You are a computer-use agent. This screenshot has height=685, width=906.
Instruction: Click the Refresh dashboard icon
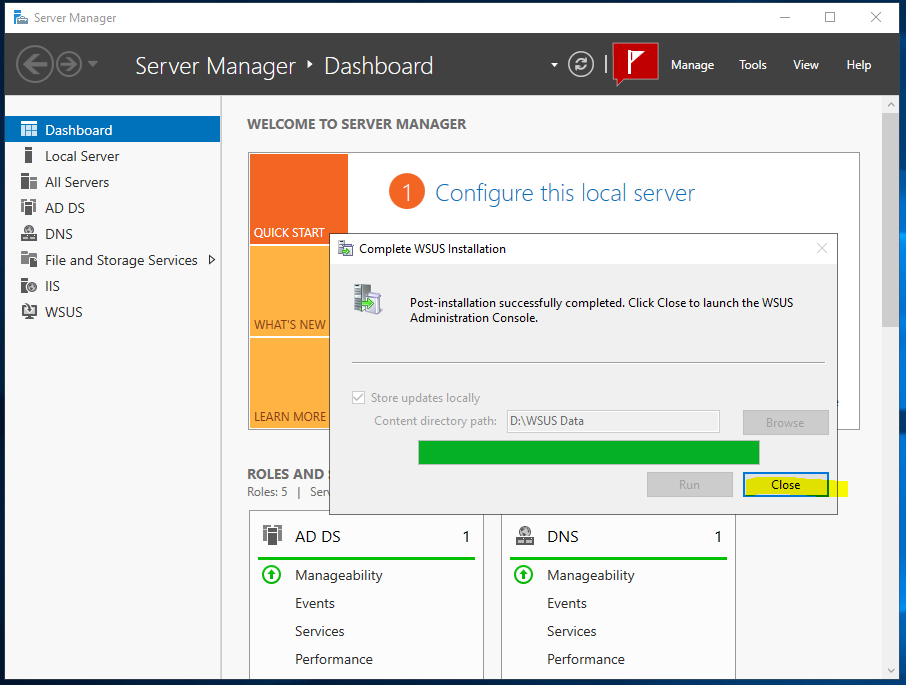click(581, 64)
